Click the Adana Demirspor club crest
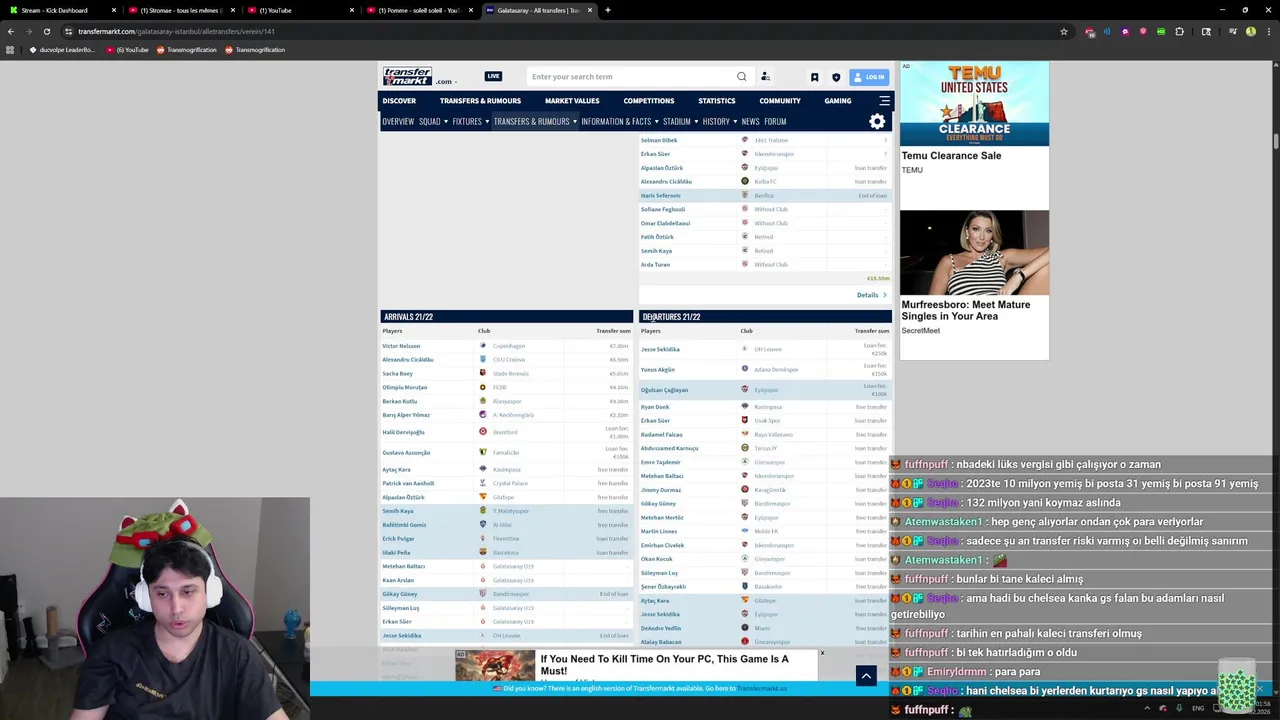 [x=745, y=369]
